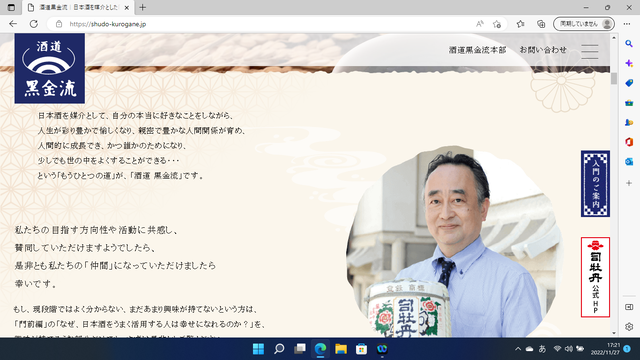Open the Windows Start menu
This screenshot has height=360, width=640.
[258, 349]
